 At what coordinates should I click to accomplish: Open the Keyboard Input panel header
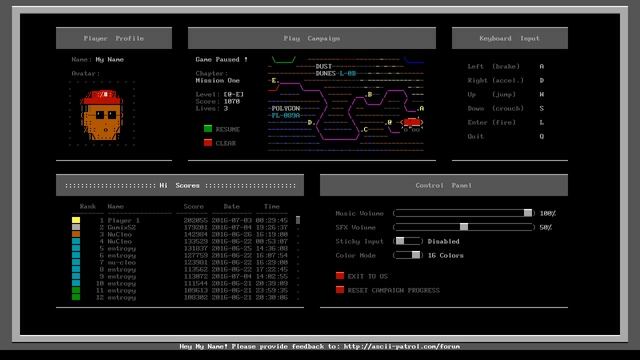[x=510, y=38]
